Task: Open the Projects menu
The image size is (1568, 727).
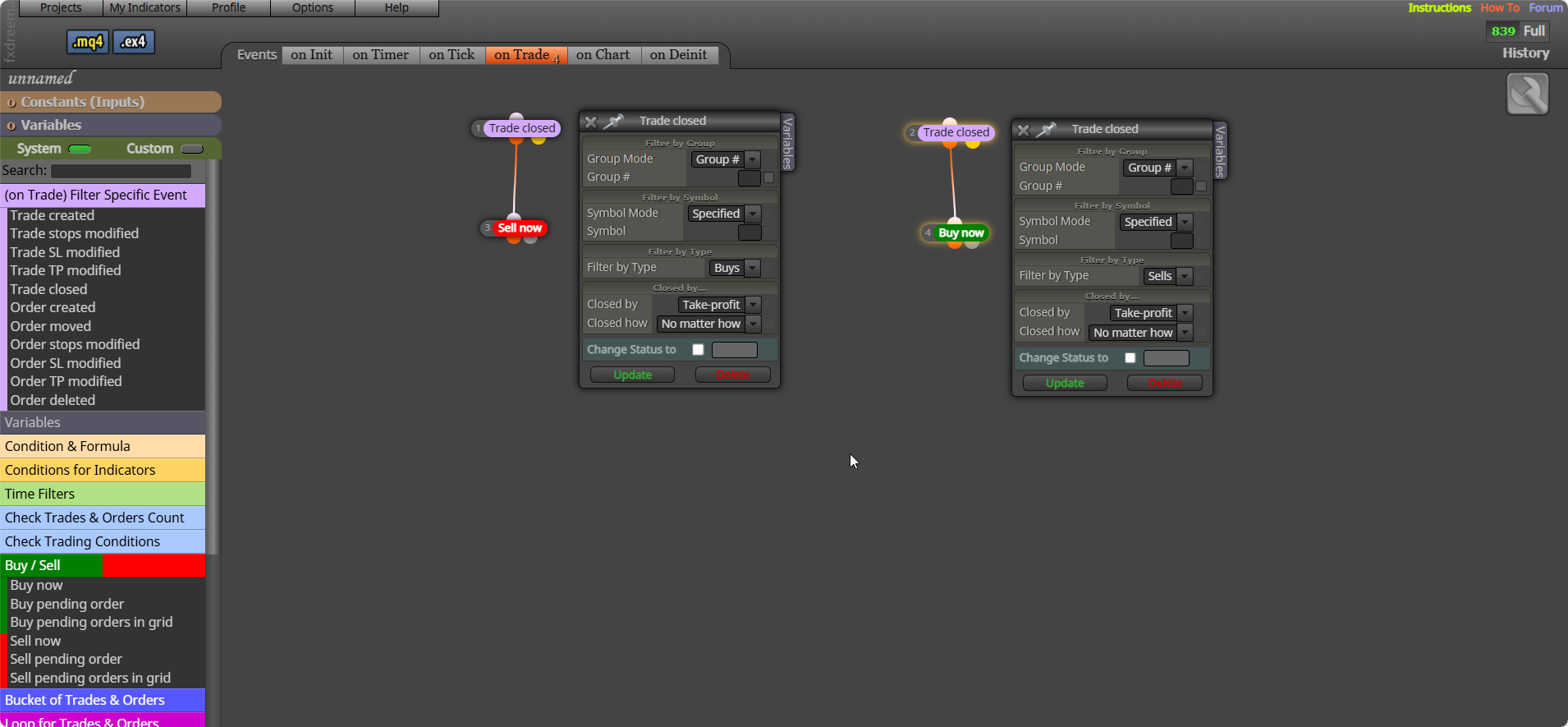Action: point(61,8)
